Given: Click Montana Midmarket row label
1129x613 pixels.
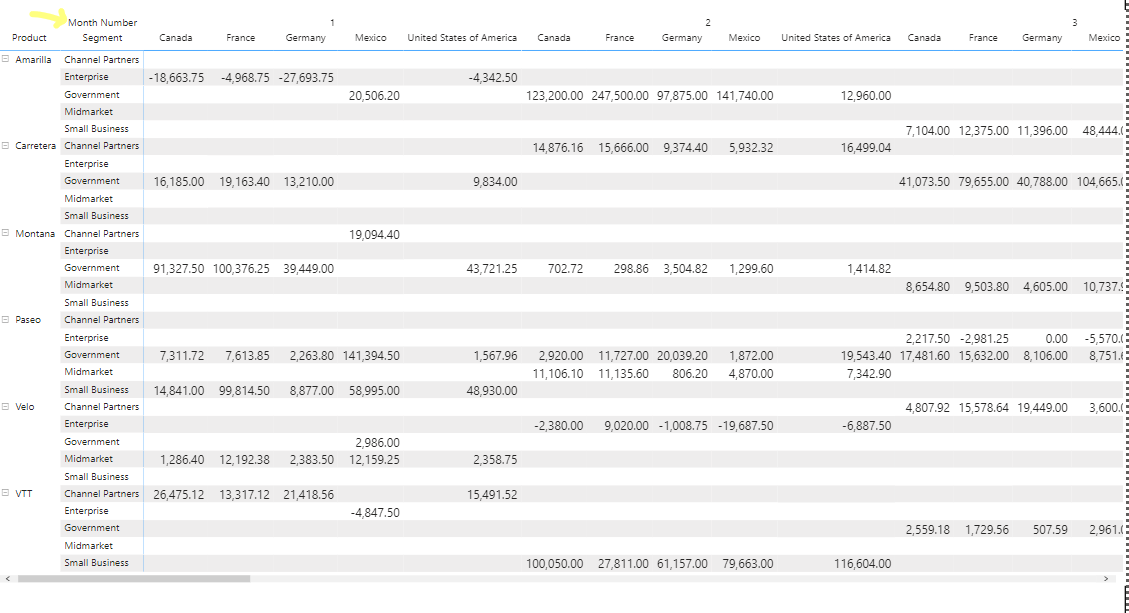Looking at the screenshot, I should (x=89, y=285).
